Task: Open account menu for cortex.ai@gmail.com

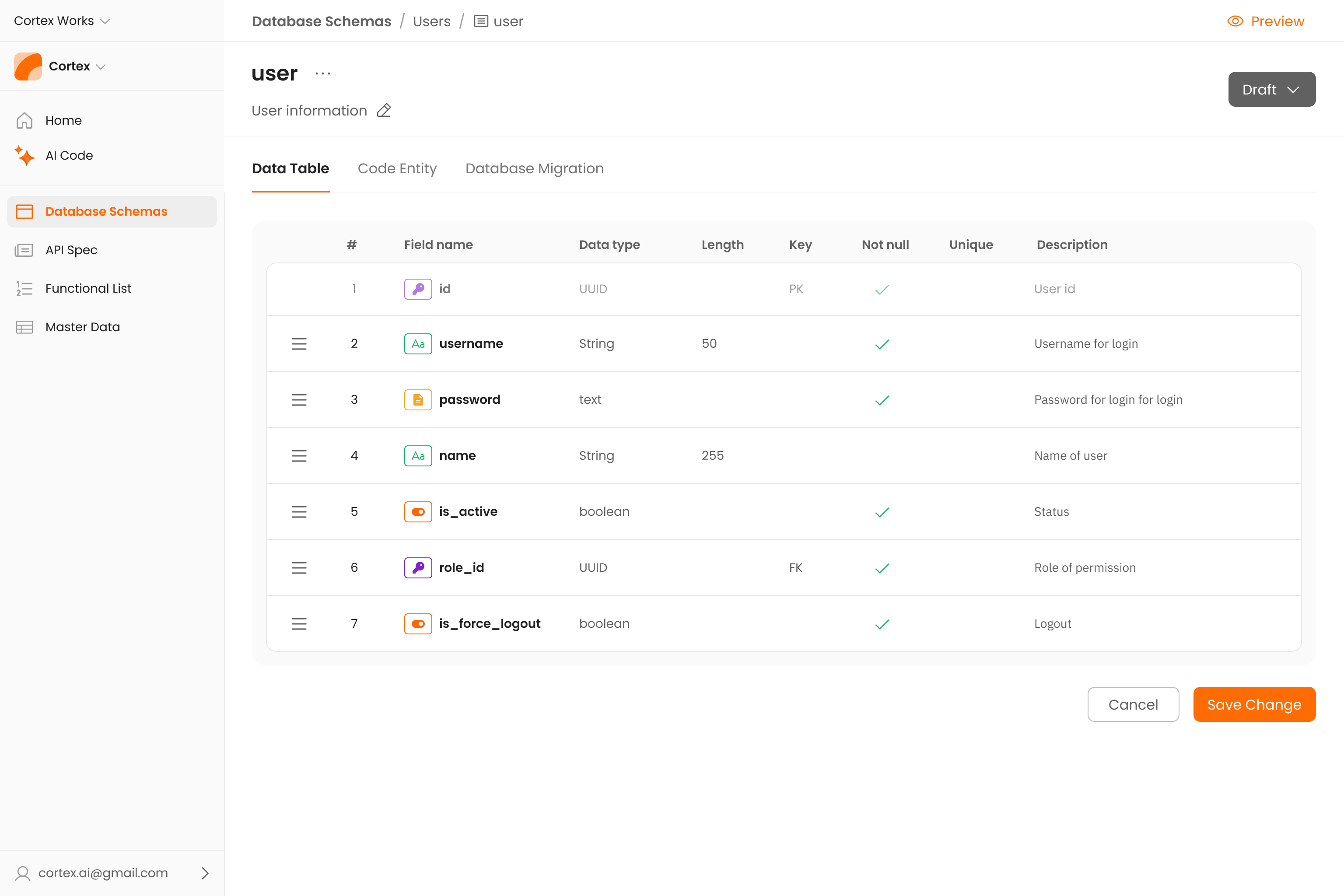Action: tap(112, 872)
